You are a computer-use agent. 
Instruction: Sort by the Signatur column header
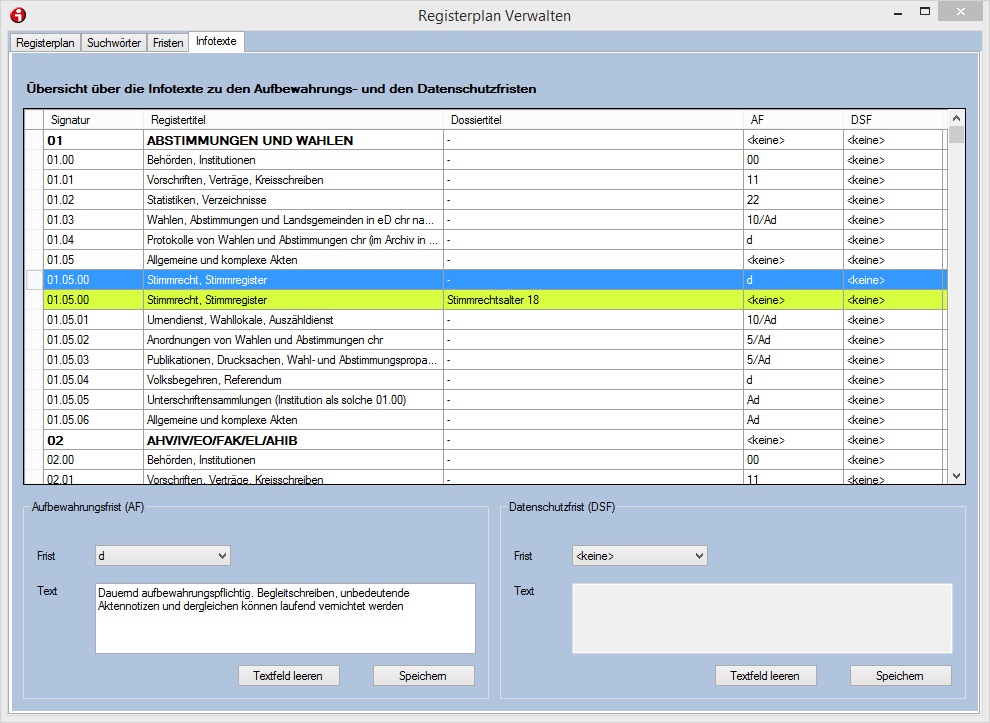point(71,120)
